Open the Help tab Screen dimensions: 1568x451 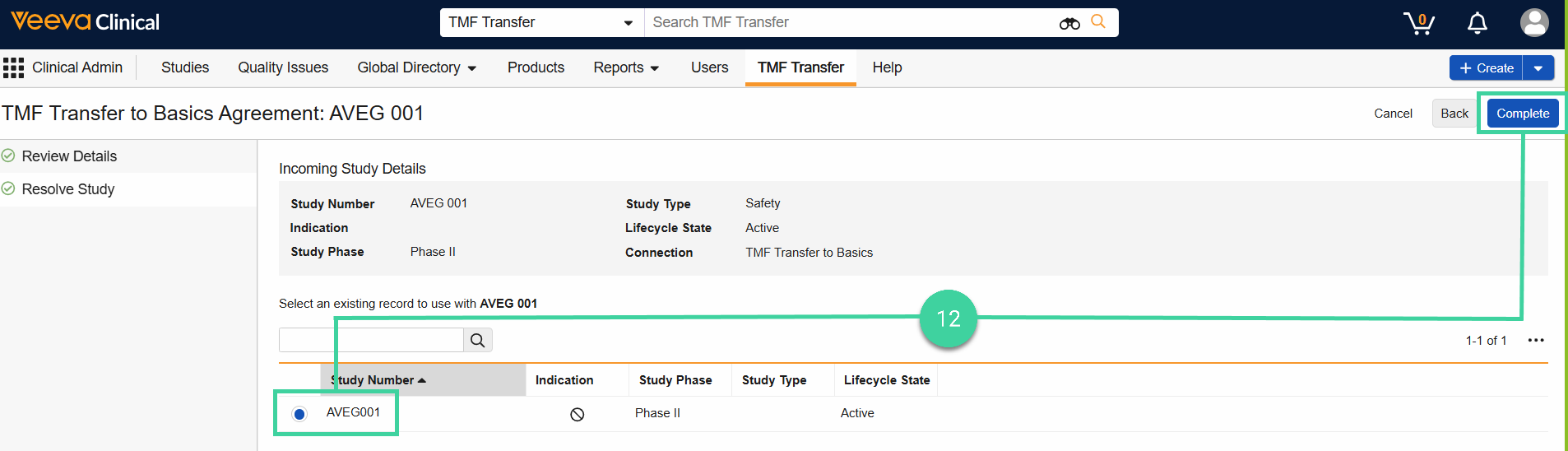[887, 67]
